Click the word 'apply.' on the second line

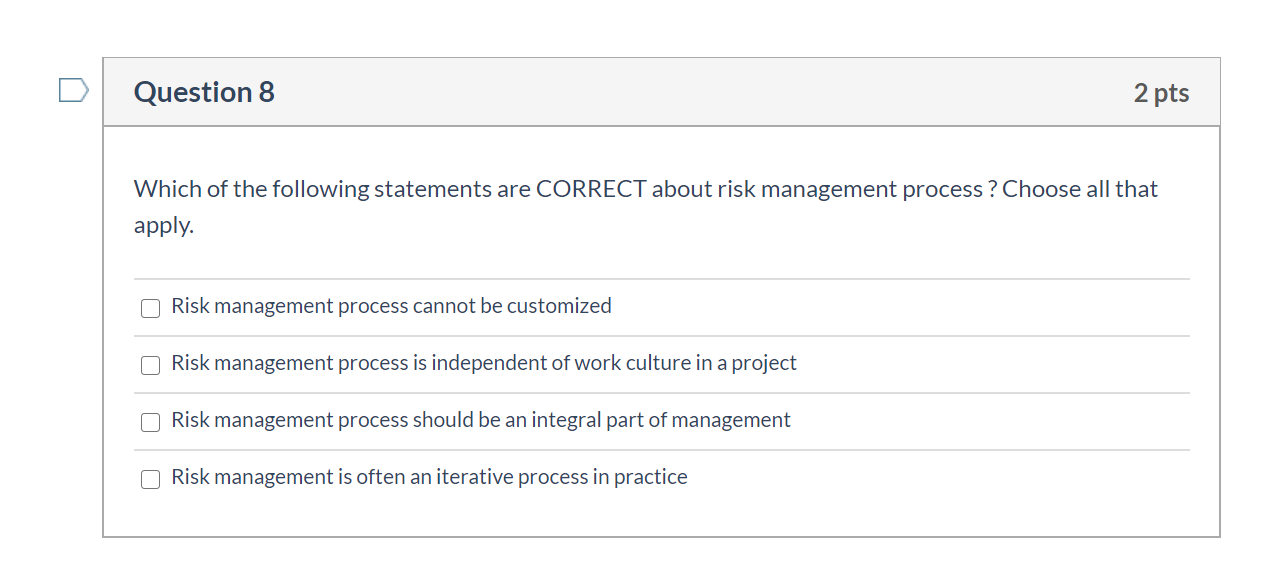[164, 225]
